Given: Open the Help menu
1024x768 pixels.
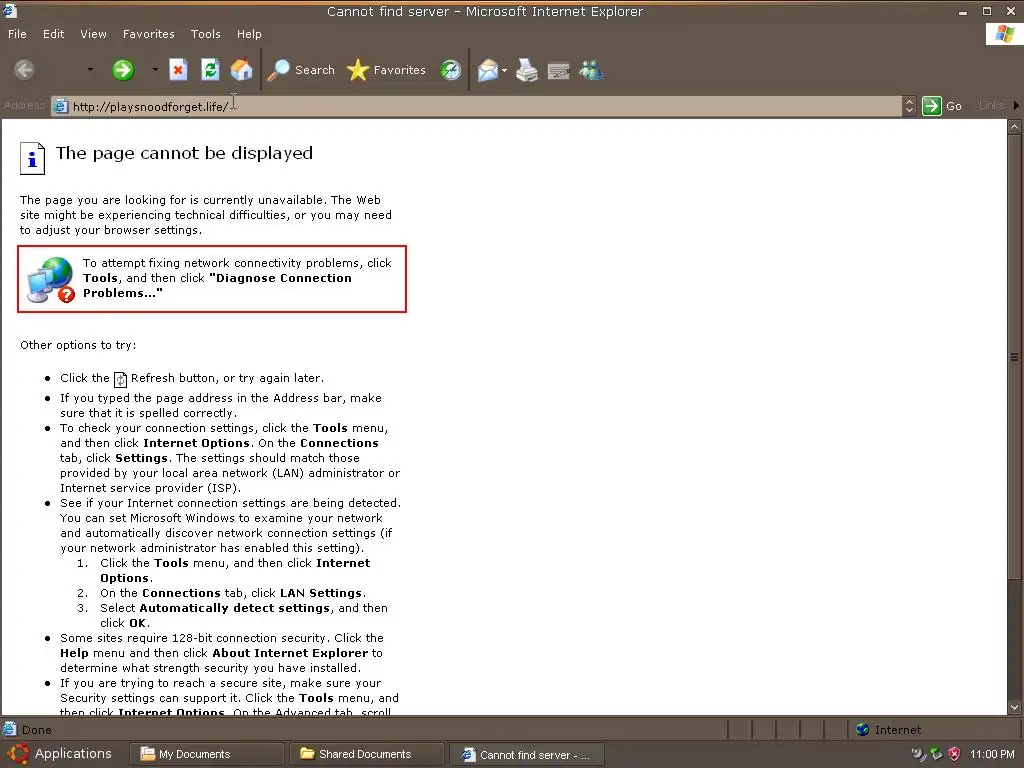Looking at the screenshot, I should point(249,34).
